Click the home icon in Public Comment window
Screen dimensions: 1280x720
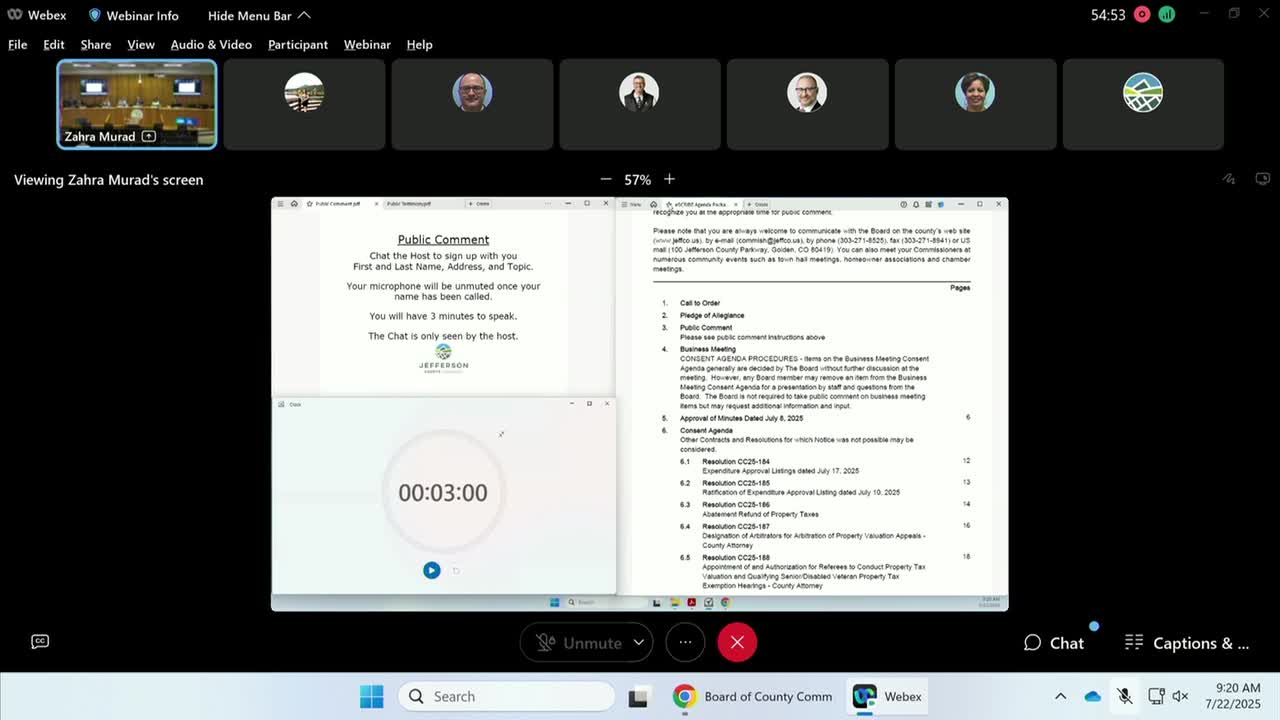(294, 204)
